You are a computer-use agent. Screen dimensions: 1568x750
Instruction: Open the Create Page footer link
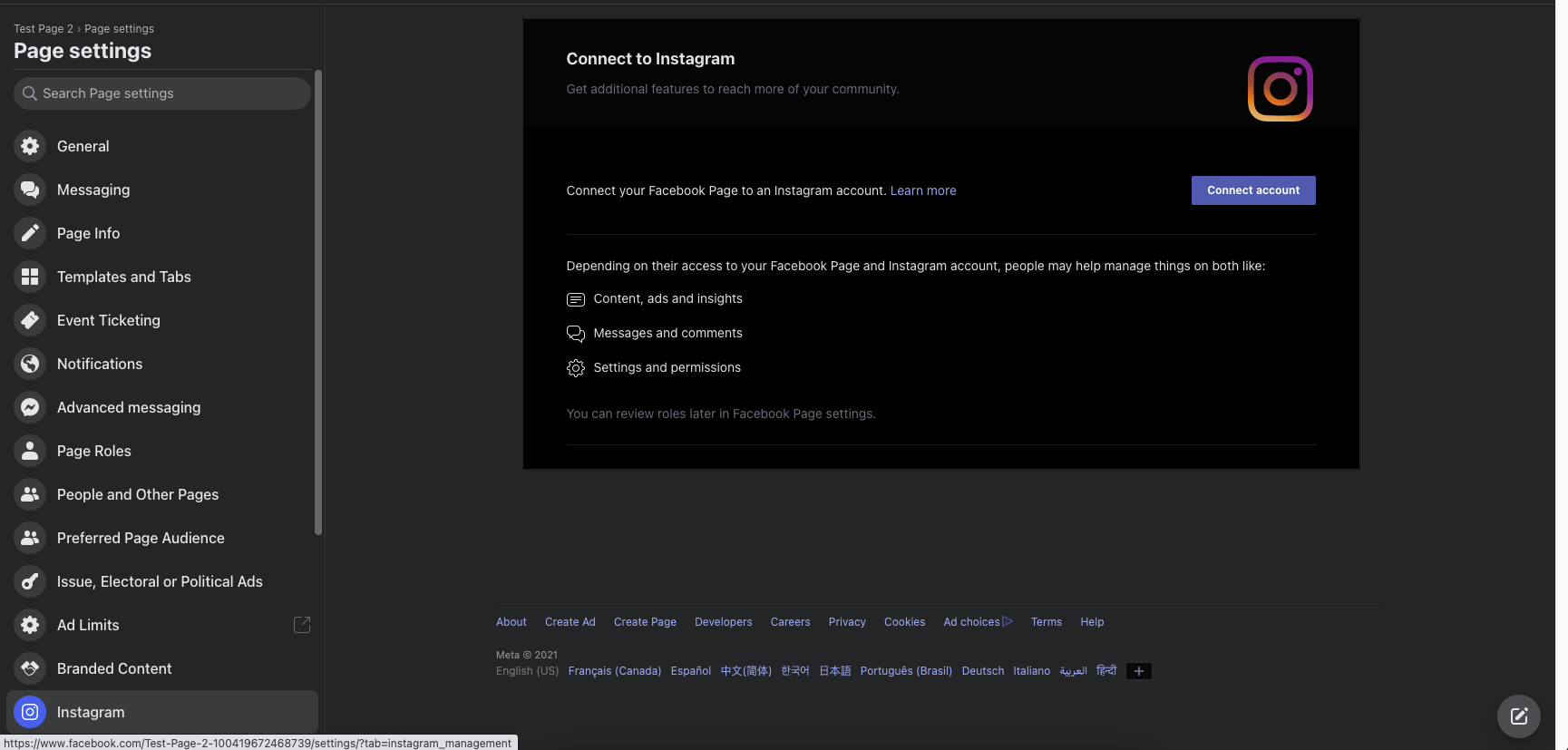[645, 622]
